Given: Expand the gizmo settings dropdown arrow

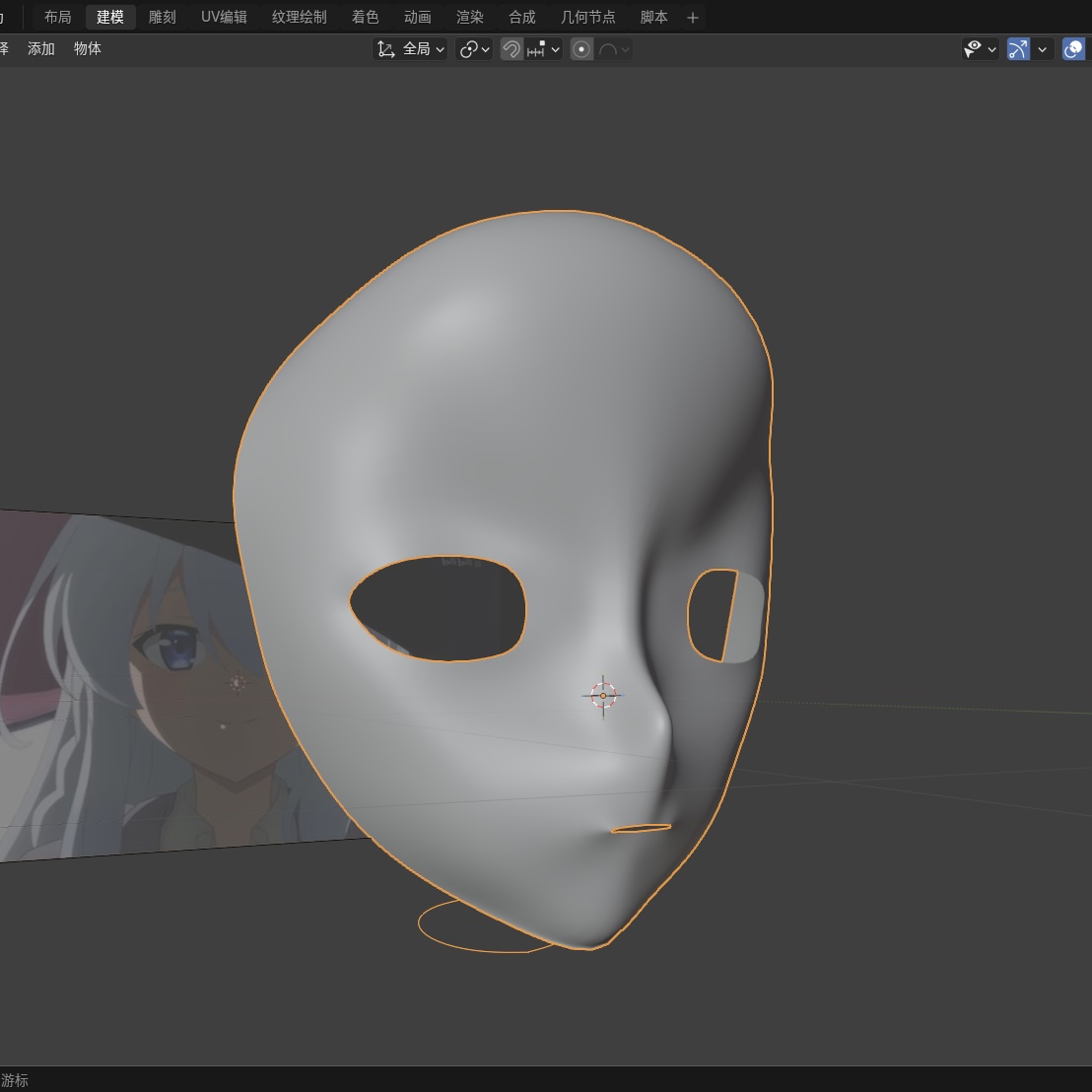Looking at the screenshot, I should point(1043,49).
